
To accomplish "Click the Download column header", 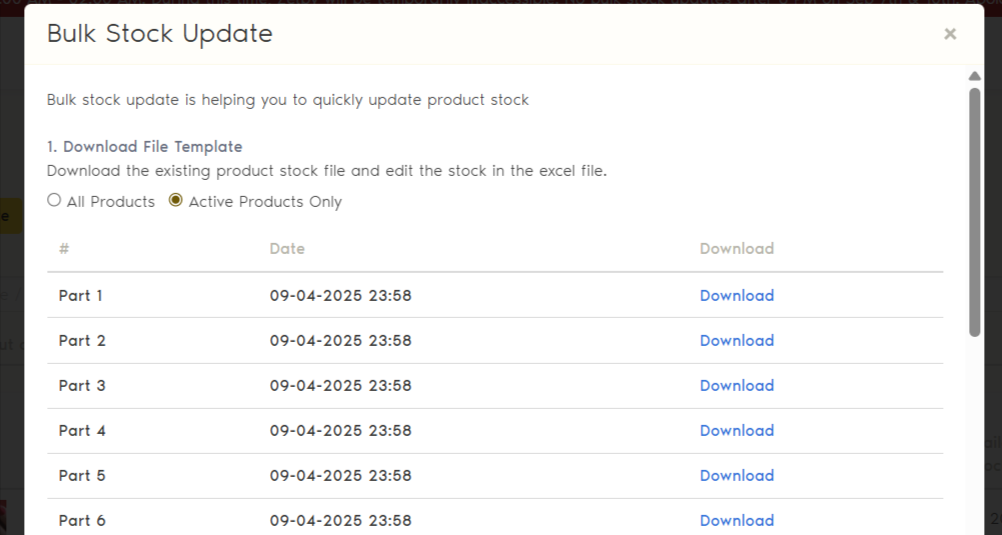I will pyautogui.click(x=736, y=248).
